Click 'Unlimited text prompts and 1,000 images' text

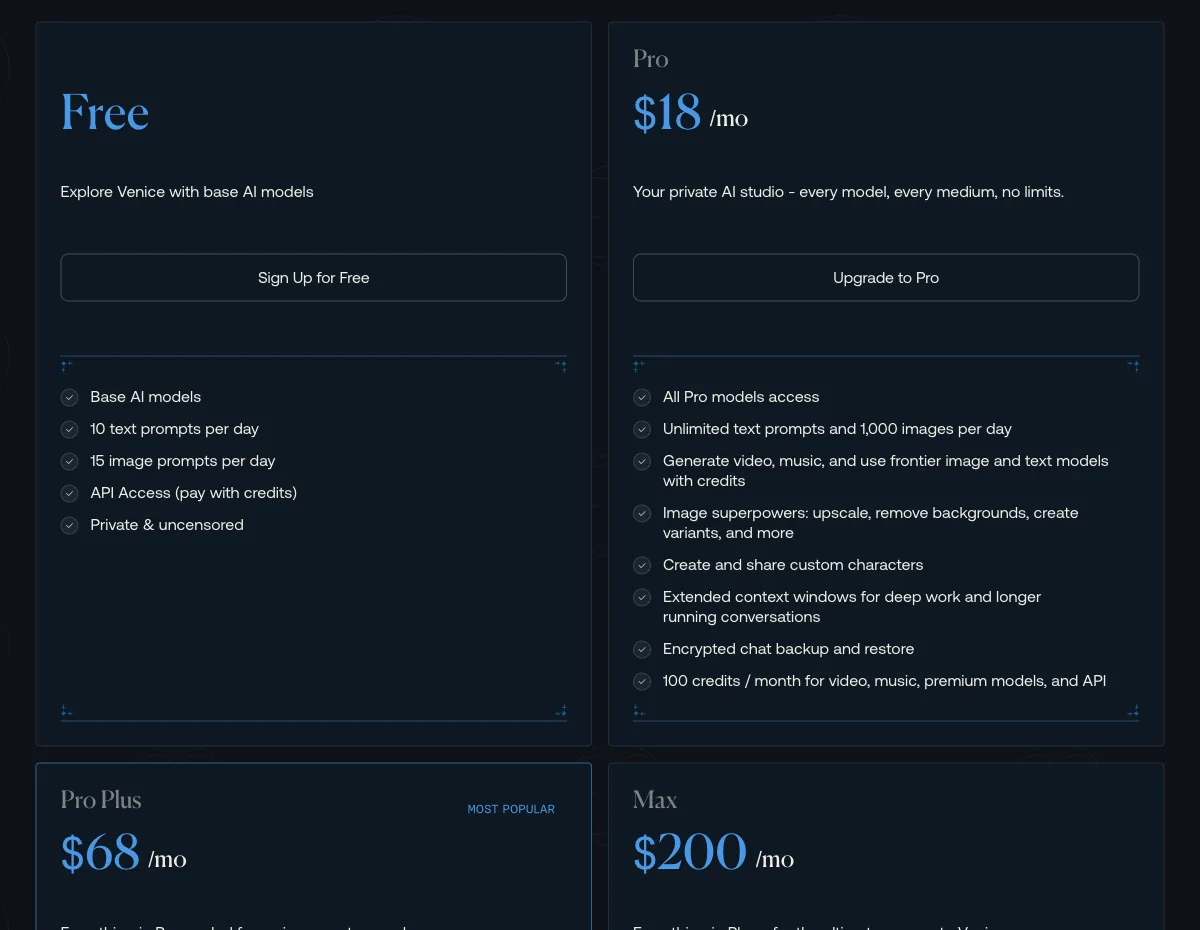[x=838, y=429]
